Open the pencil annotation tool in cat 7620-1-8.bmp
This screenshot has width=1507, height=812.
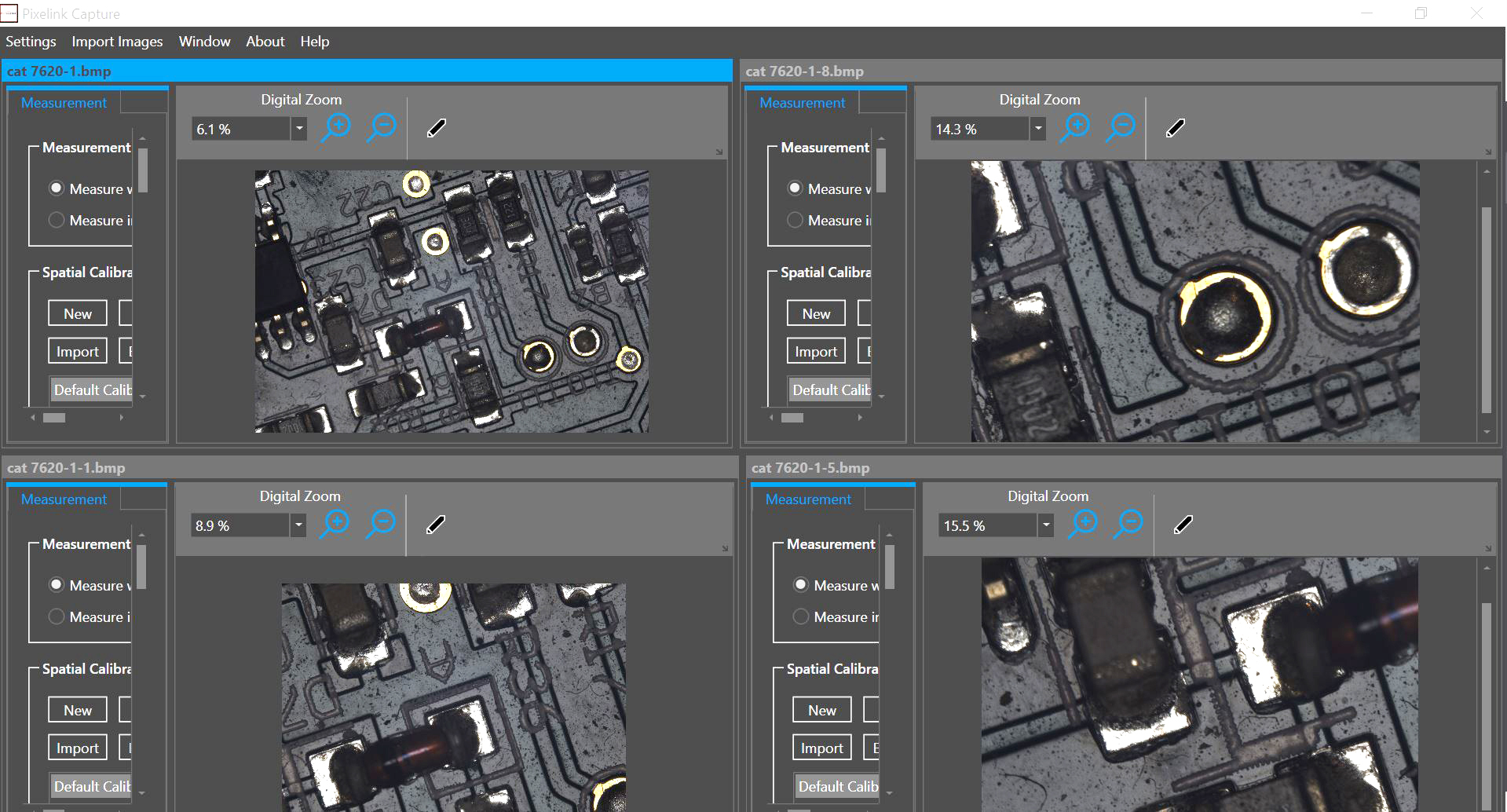point(1175,127)
